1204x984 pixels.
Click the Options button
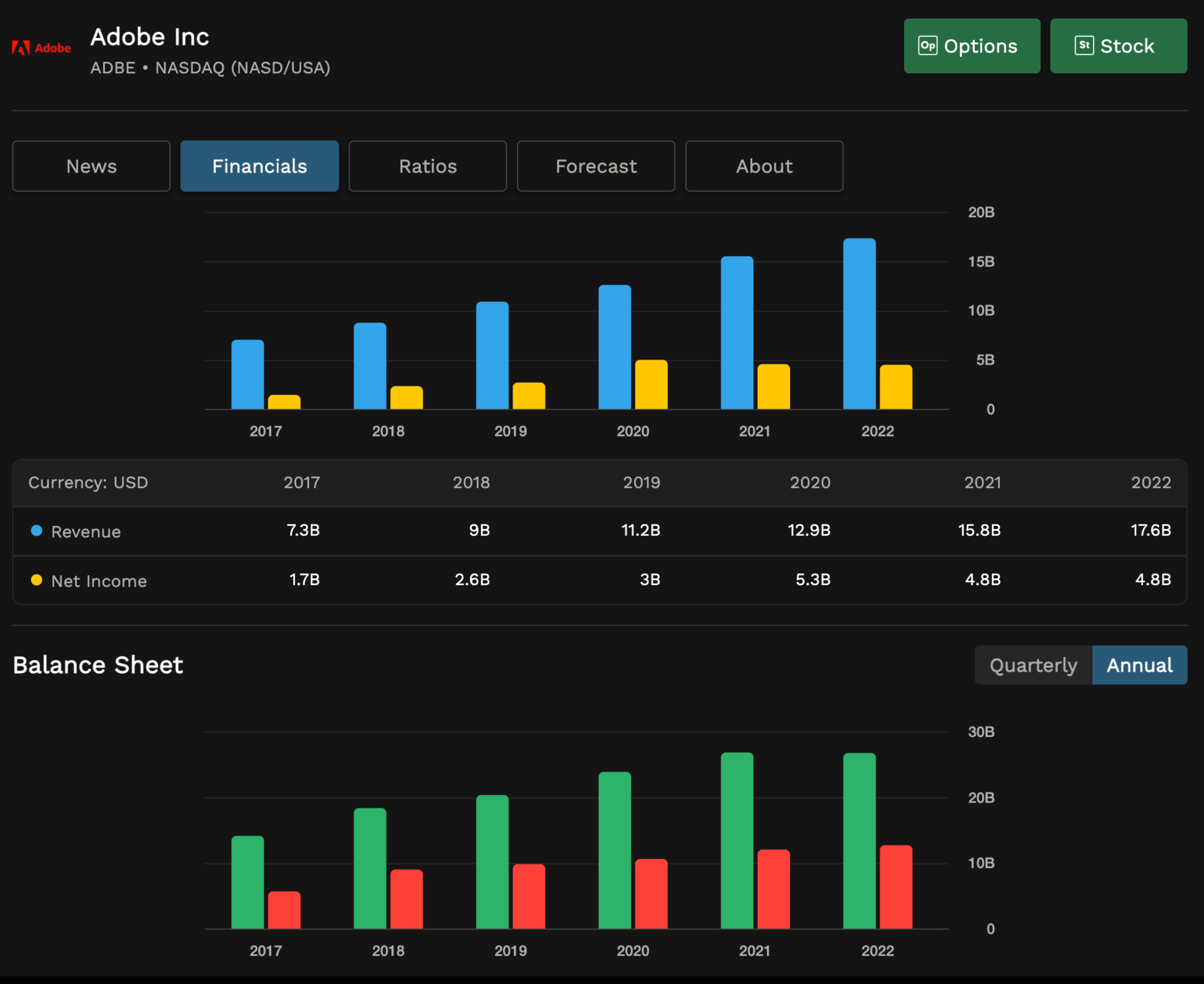pos(972,45)
